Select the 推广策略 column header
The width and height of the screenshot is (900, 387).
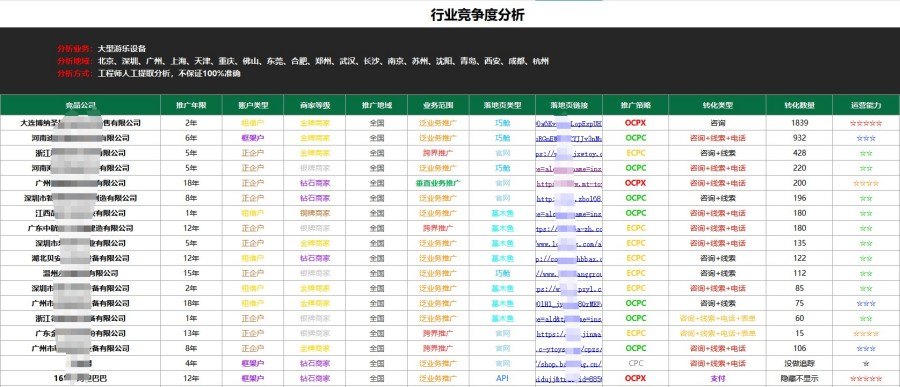(x=636, y=106)
